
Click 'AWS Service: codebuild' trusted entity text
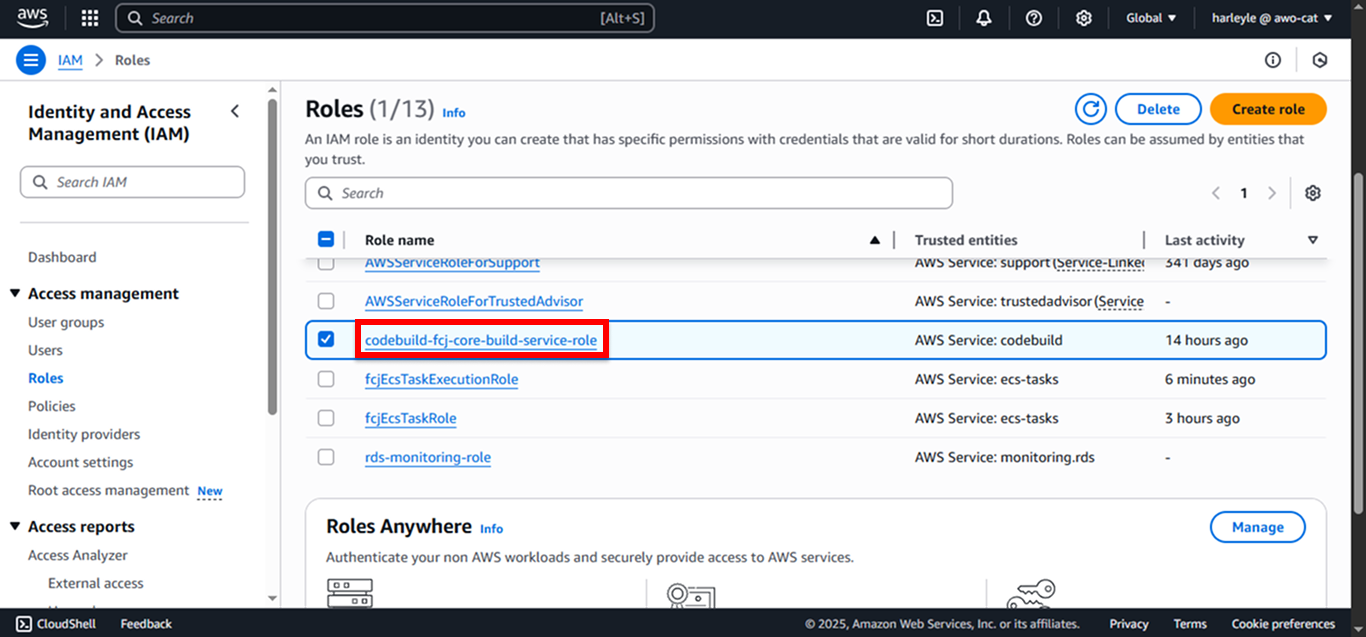[989, 340]
